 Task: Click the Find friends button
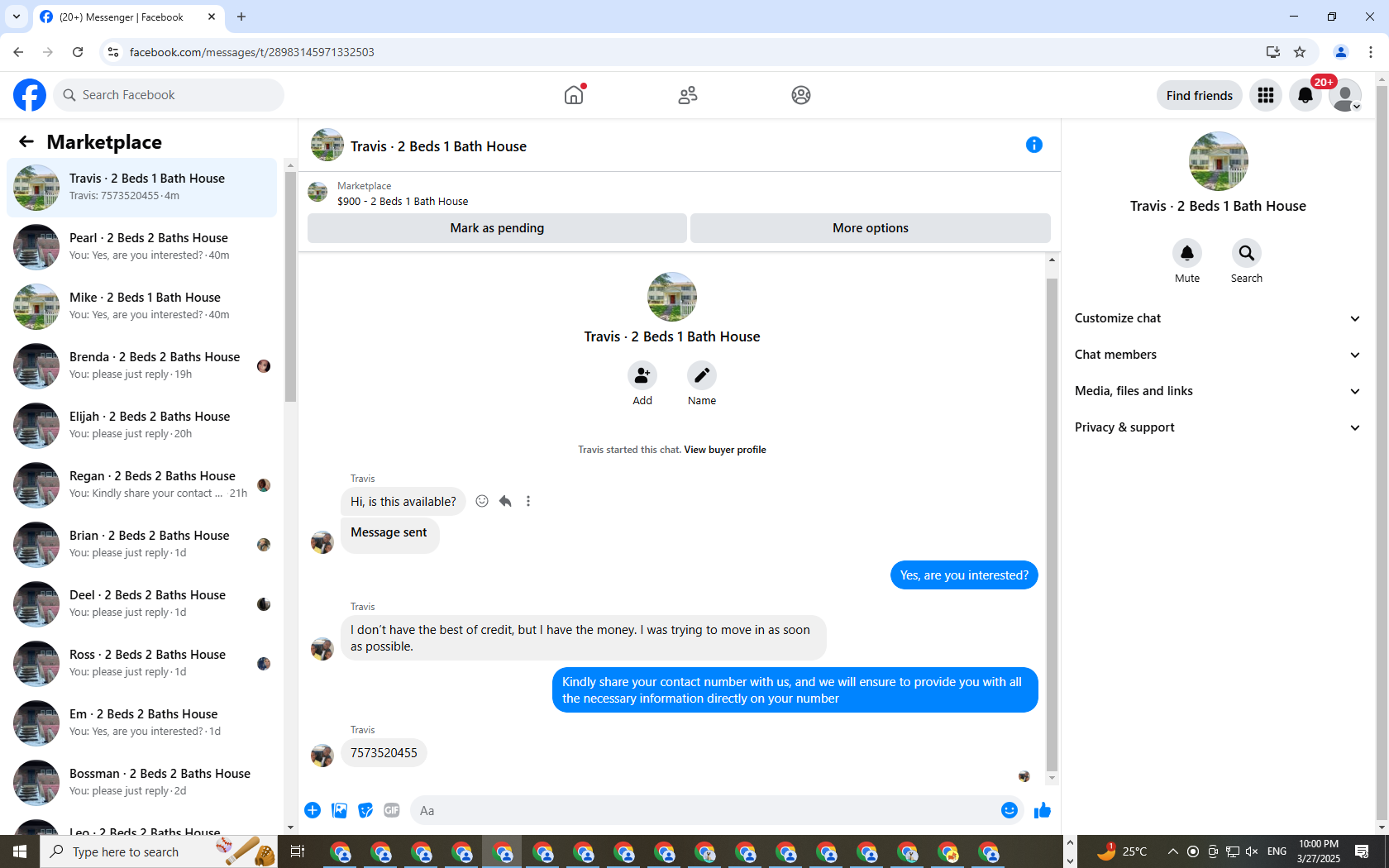pos(1199,95)
